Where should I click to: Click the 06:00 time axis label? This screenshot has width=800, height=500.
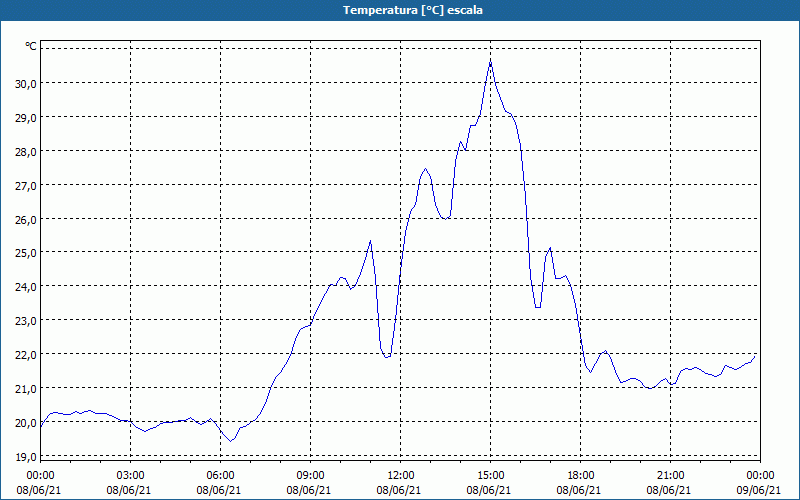point(220,476)
